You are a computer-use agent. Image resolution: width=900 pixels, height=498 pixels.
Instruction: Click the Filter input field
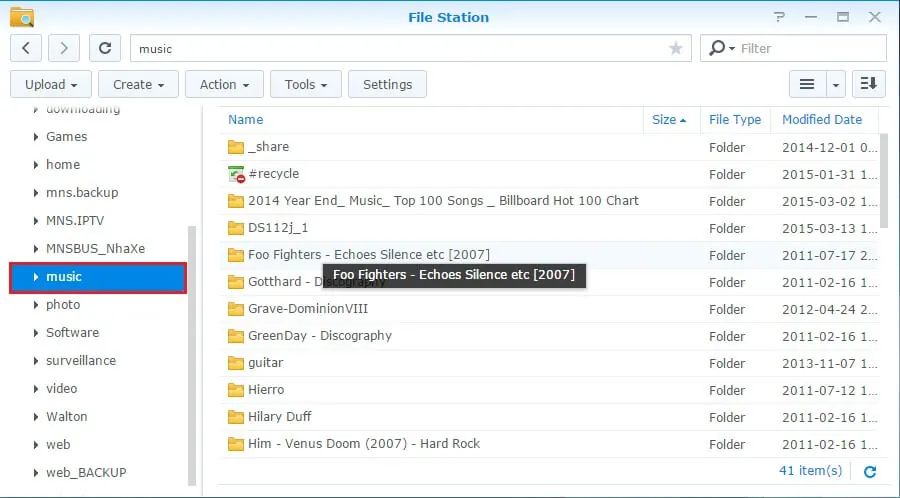tap(810, 49)
